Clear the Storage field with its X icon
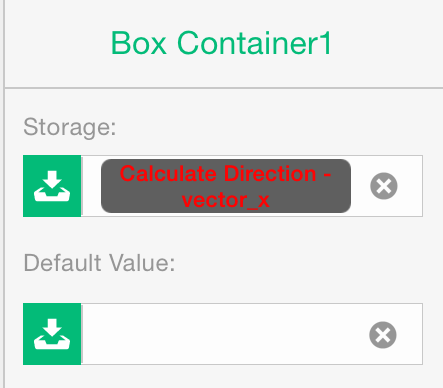The image size is (443, 388). click(384, 186)
